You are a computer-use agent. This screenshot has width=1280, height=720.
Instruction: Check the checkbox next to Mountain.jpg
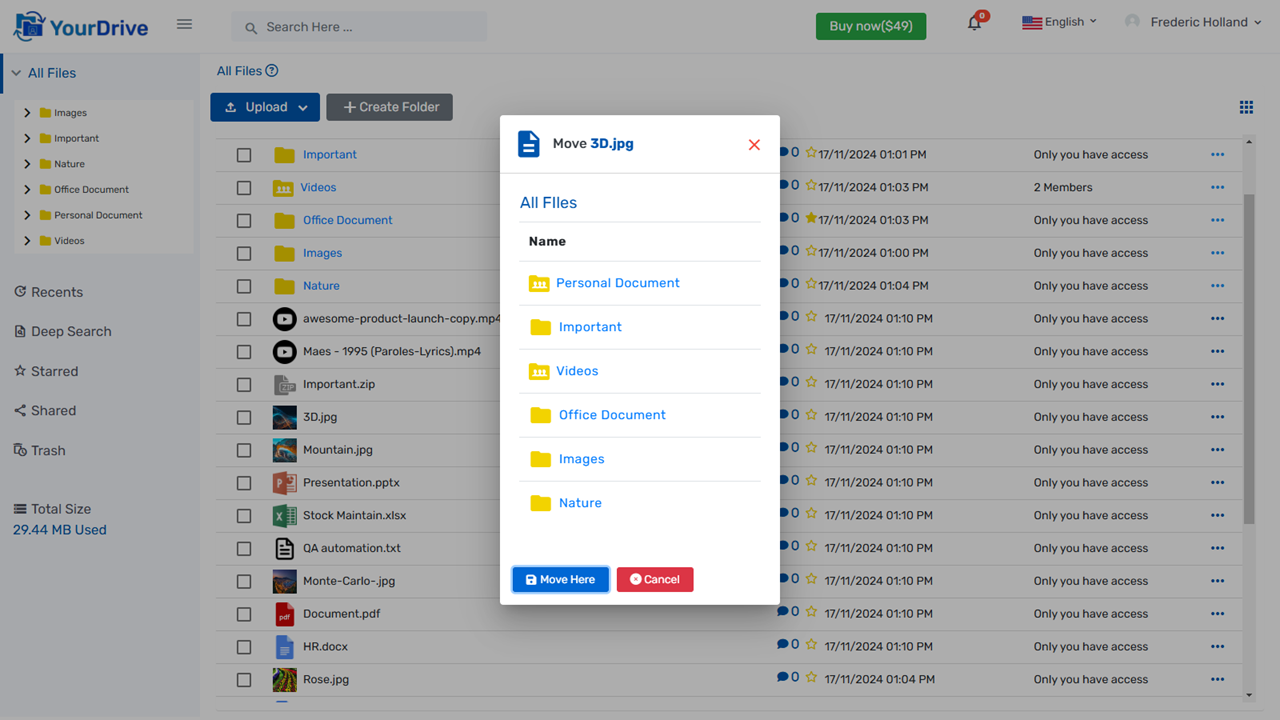243,449
